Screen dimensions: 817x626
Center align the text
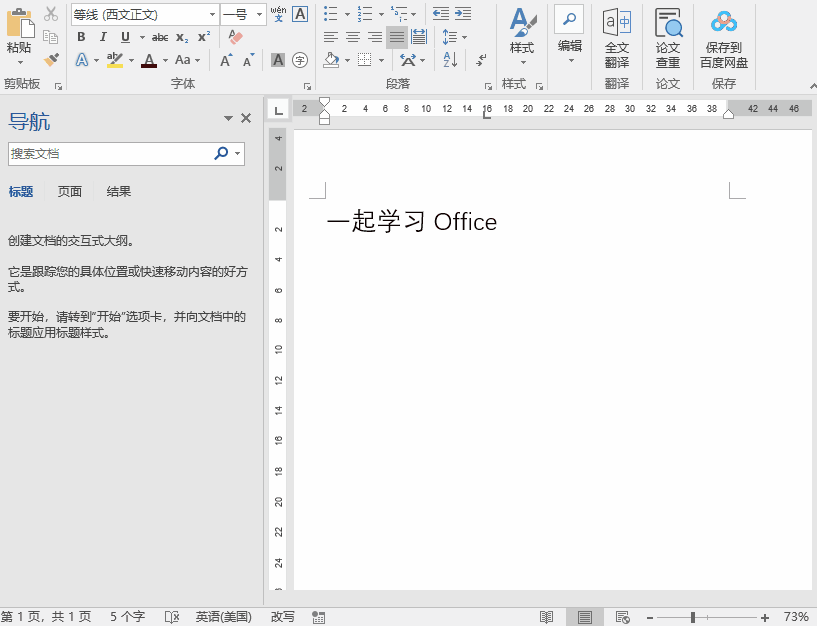point(353,37)
